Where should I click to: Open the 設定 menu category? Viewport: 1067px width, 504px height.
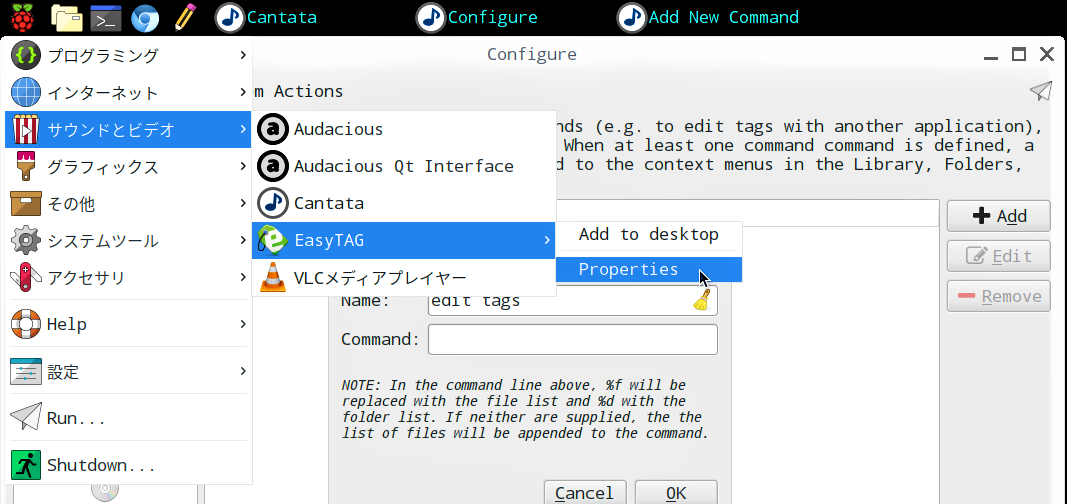coord(128,371)
